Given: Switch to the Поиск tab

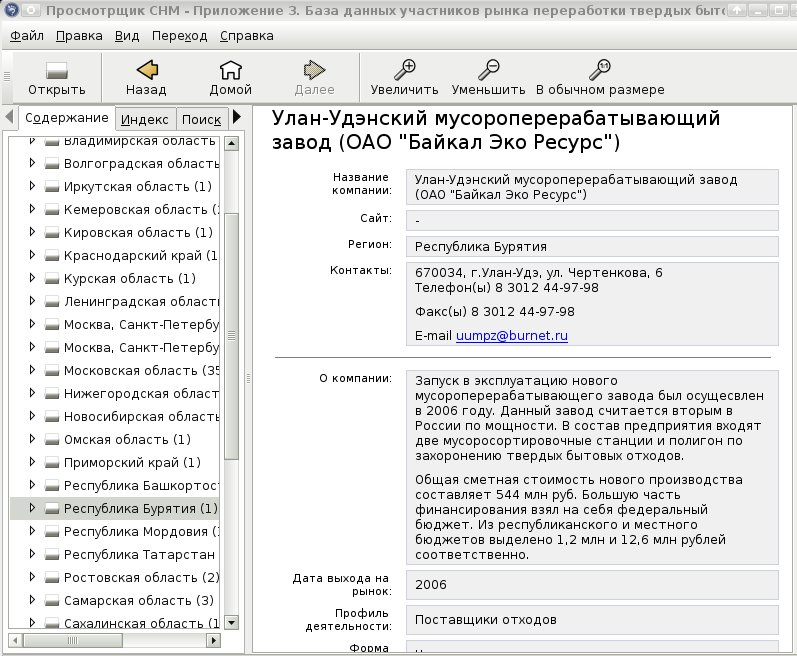Looking at the screenshot, I should [x=201, y=119].
